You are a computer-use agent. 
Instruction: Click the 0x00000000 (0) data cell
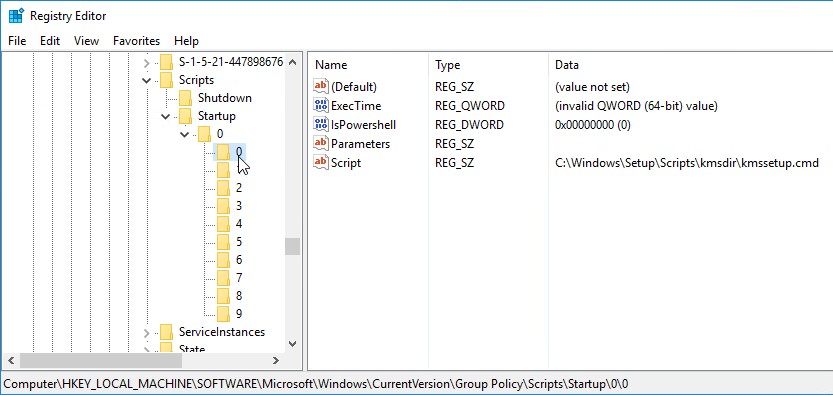coord(593,125)
